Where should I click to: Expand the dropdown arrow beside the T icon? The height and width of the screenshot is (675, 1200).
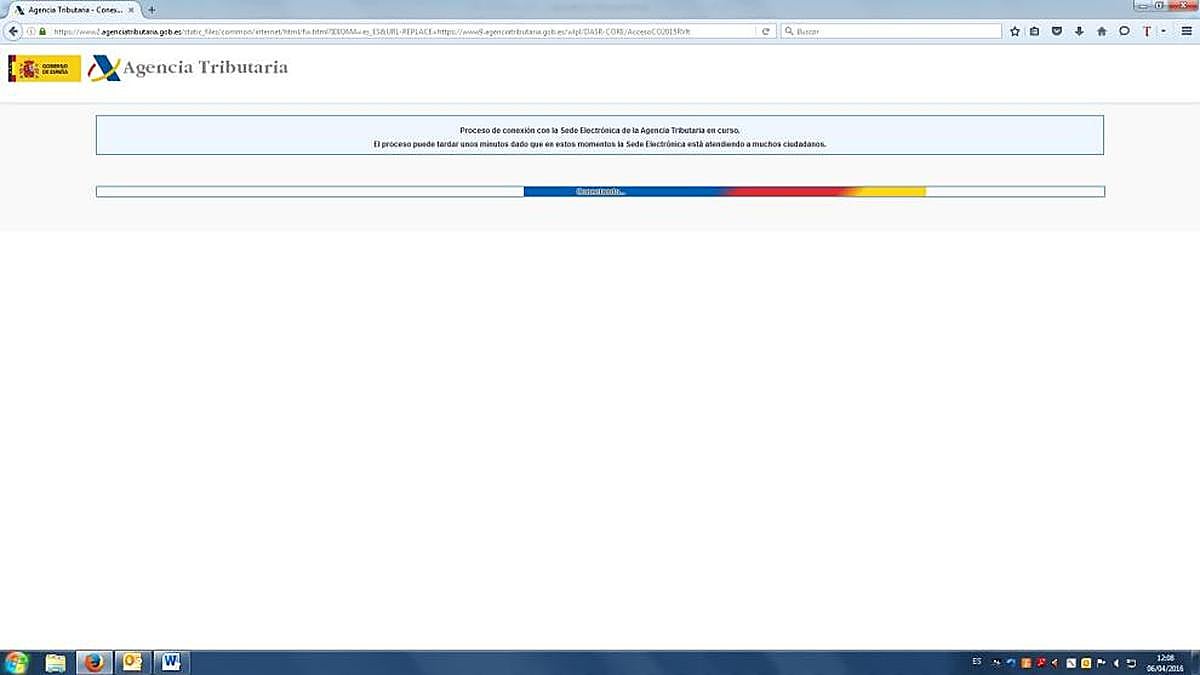coord(1163,31)
